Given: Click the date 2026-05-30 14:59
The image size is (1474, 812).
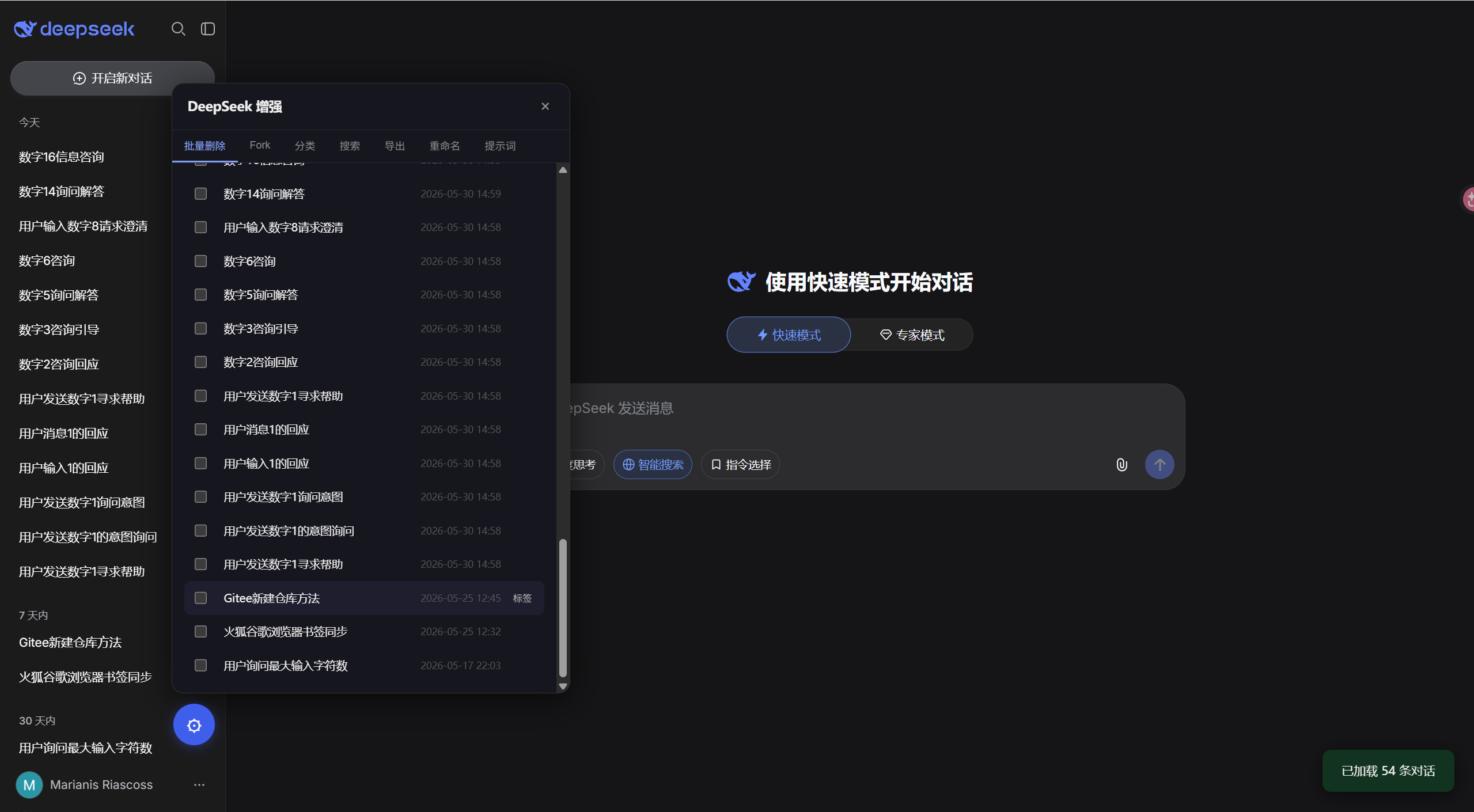Looking at the screenshot, I should (461, 194).
